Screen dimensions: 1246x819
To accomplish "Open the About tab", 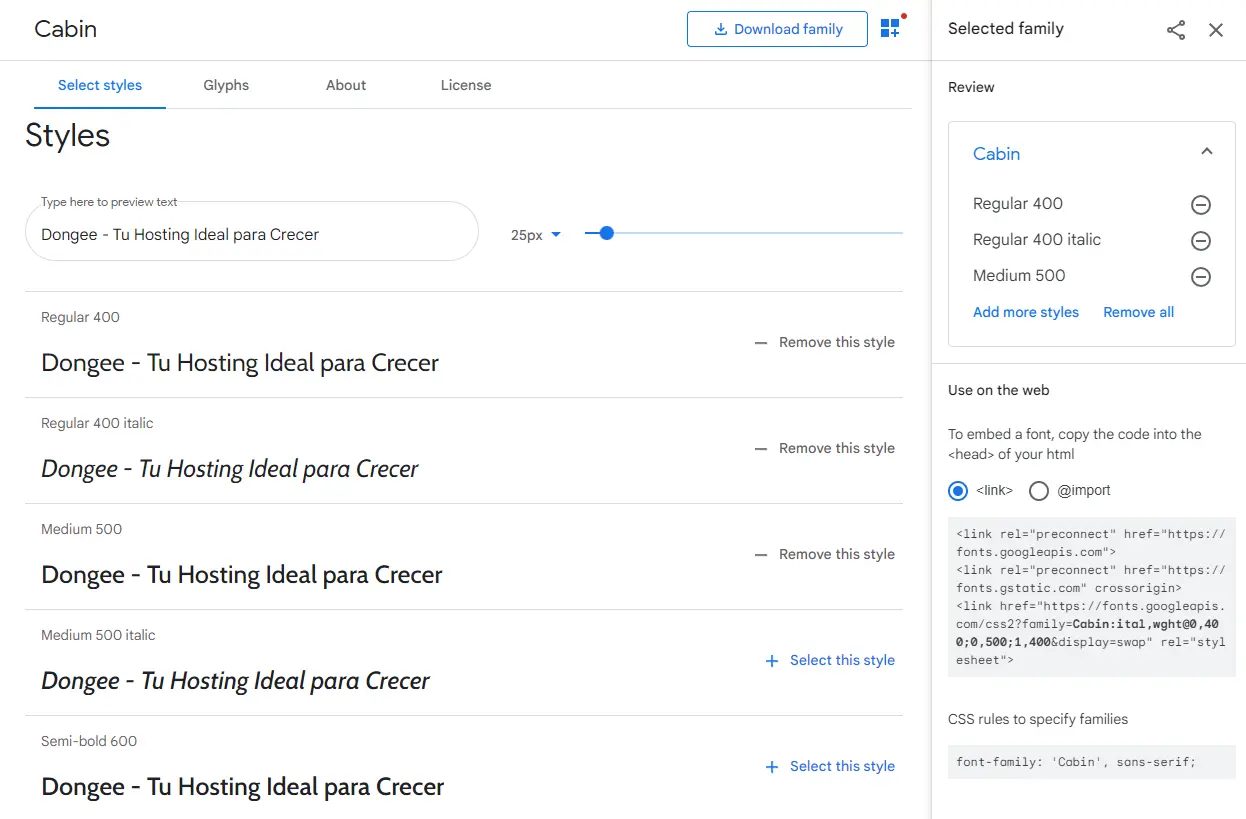I will point(346,85).
